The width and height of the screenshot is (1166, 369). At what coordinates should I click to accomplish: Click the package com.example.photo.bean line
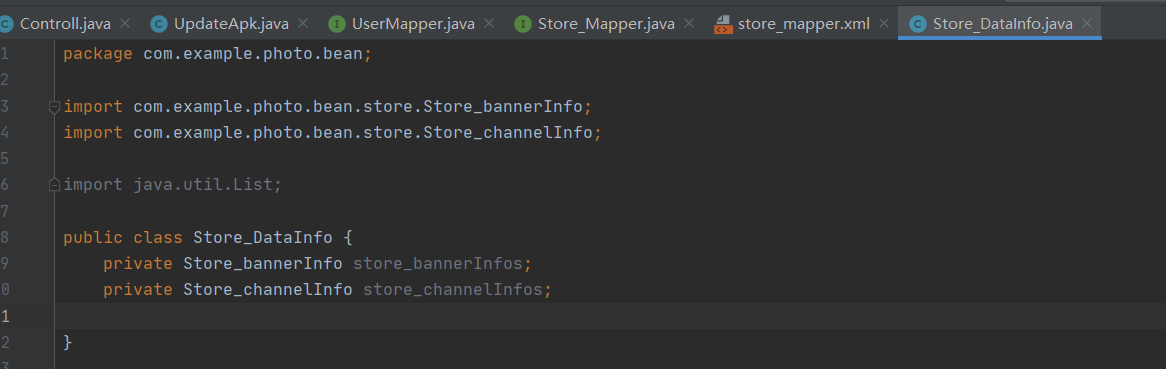[217, 54]
